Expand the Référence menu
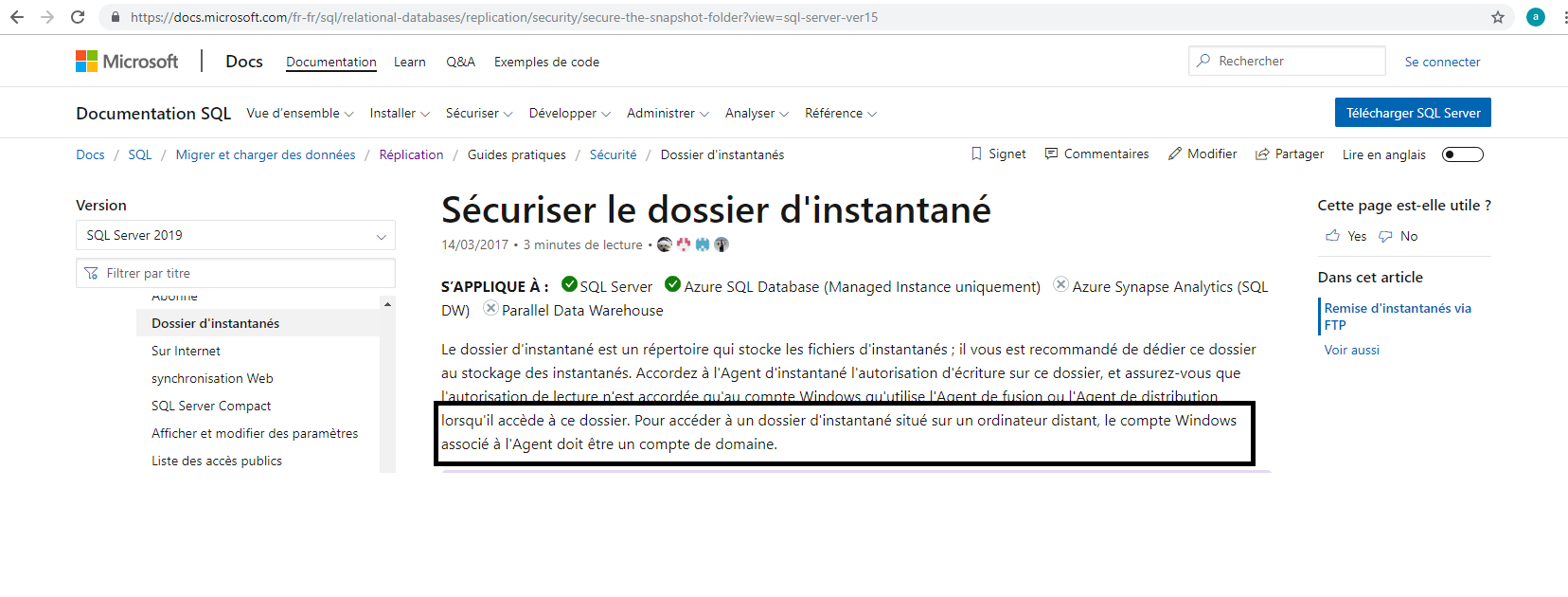Screen dimensions: 1568x597 (841, 113)
